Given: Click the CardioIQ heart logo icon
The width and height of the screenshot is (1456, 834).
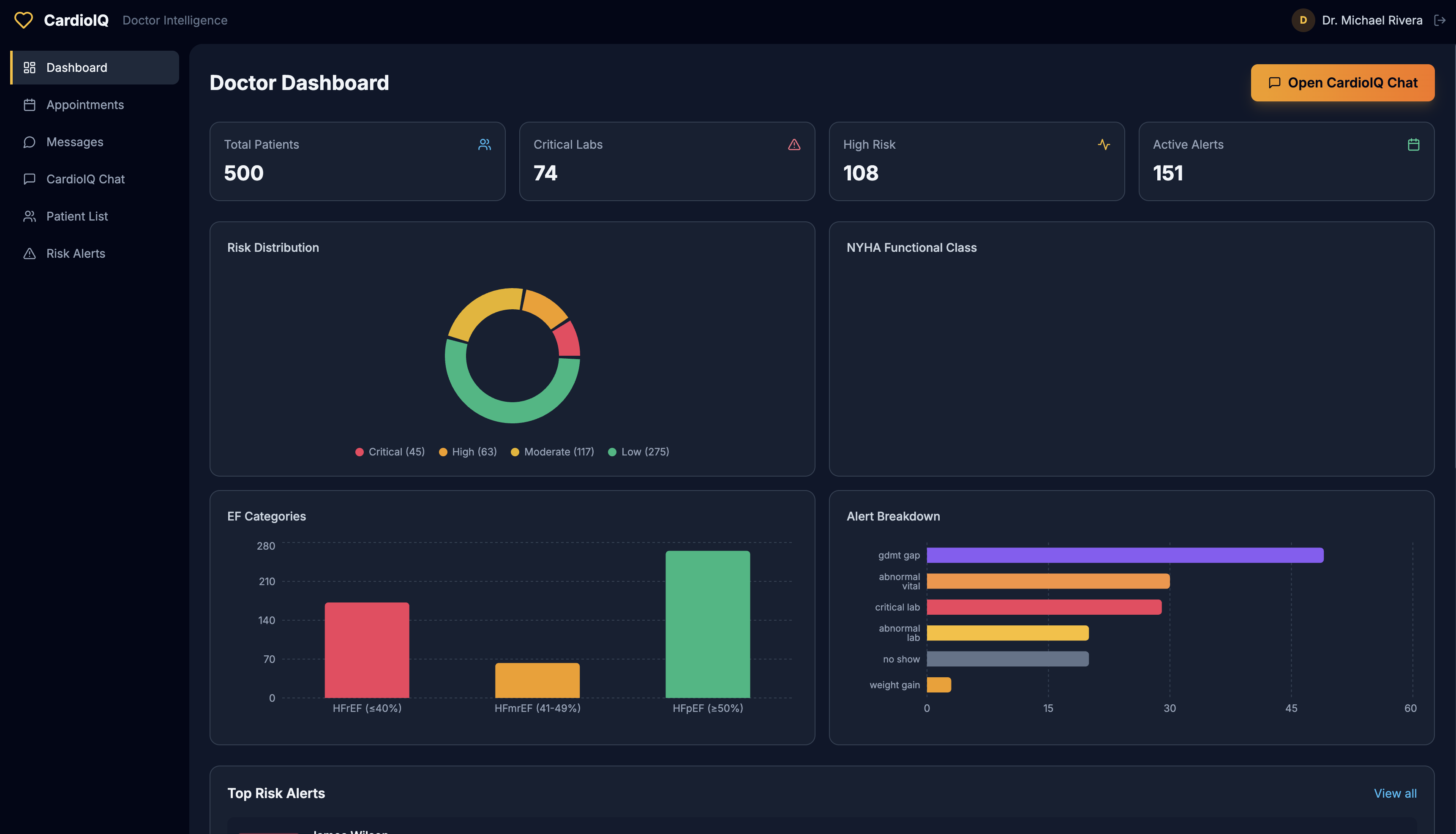Looking at the screenshot, I should pos(24,20).
